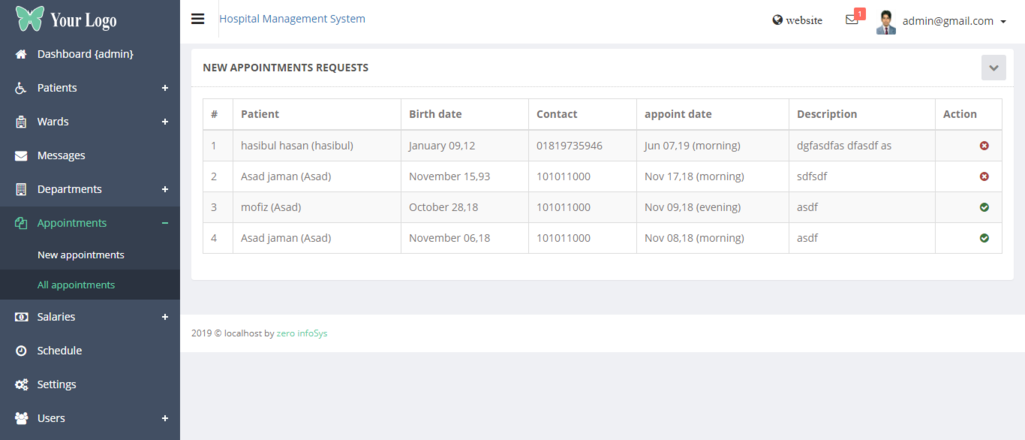Click red X icon for row 2
The height and width of the screenshot is (440, 1025).
click(x=984, y=177)
